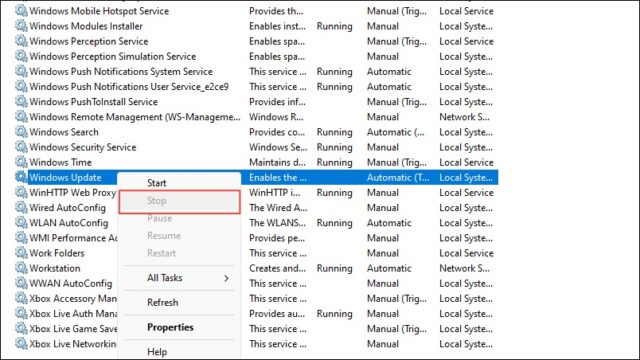Expand the All Tasks submenu arrow

[227, 278]
